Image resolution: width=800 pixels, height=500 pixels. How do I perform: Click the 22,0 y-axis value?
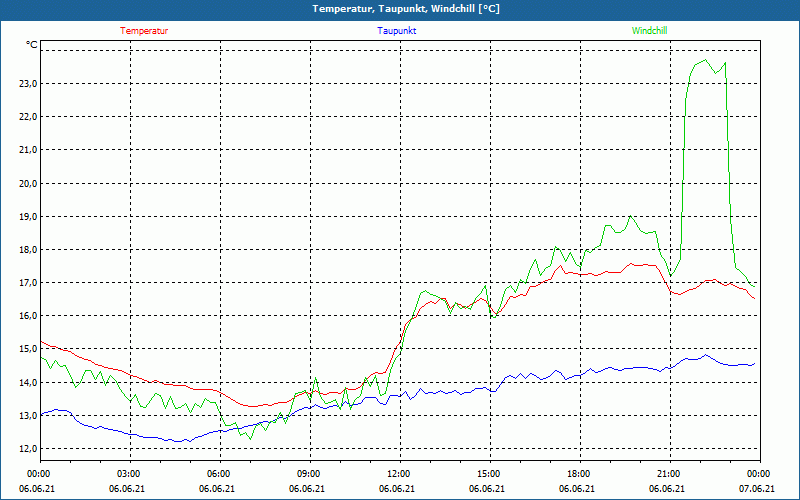coord(28,117)
